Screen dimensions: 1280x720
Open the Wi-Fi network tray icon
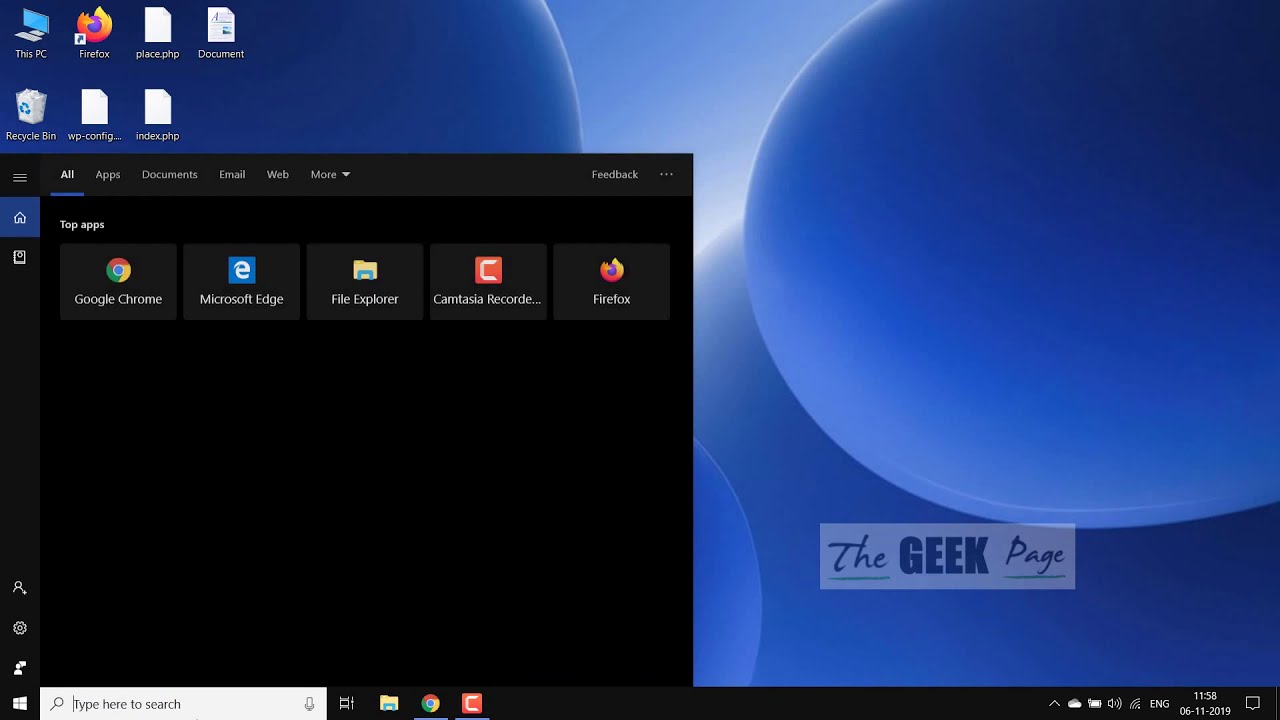coord(1135,704)
